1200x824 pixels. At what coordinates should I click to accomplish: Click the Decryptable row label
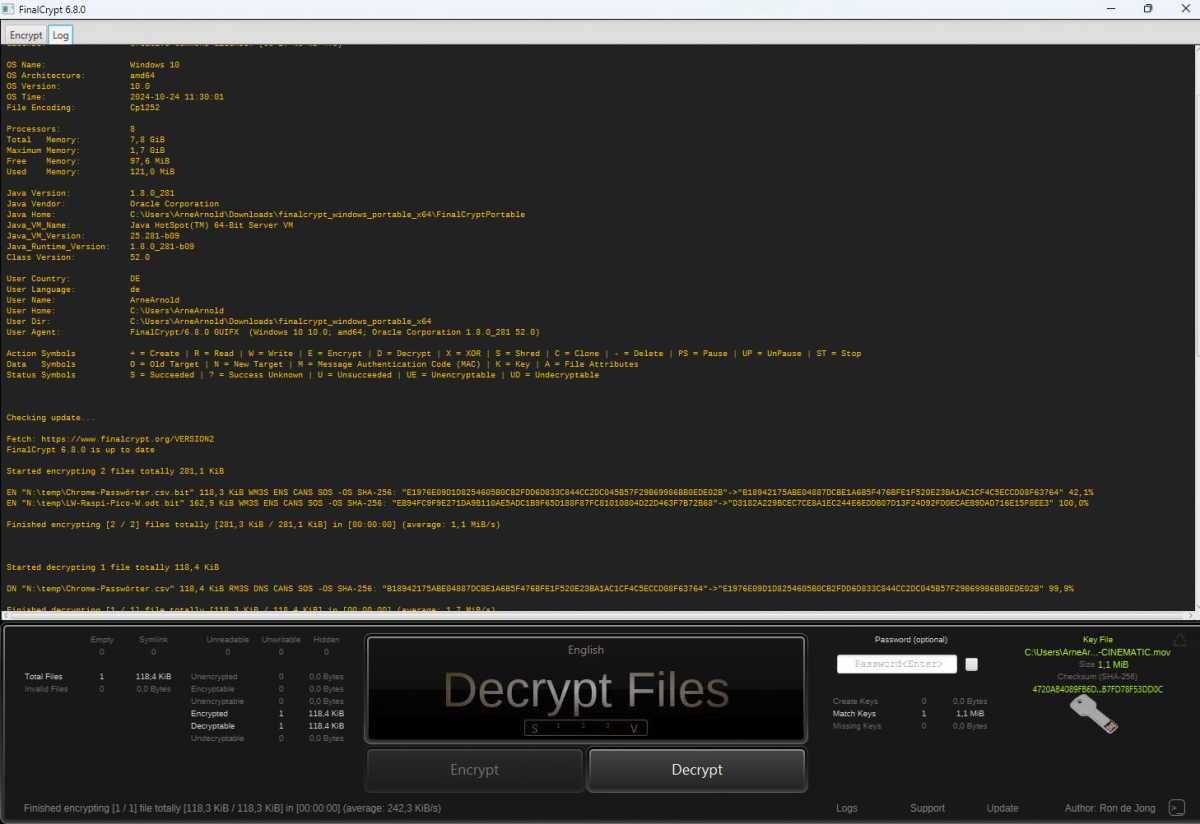click(x=212, y=726)
